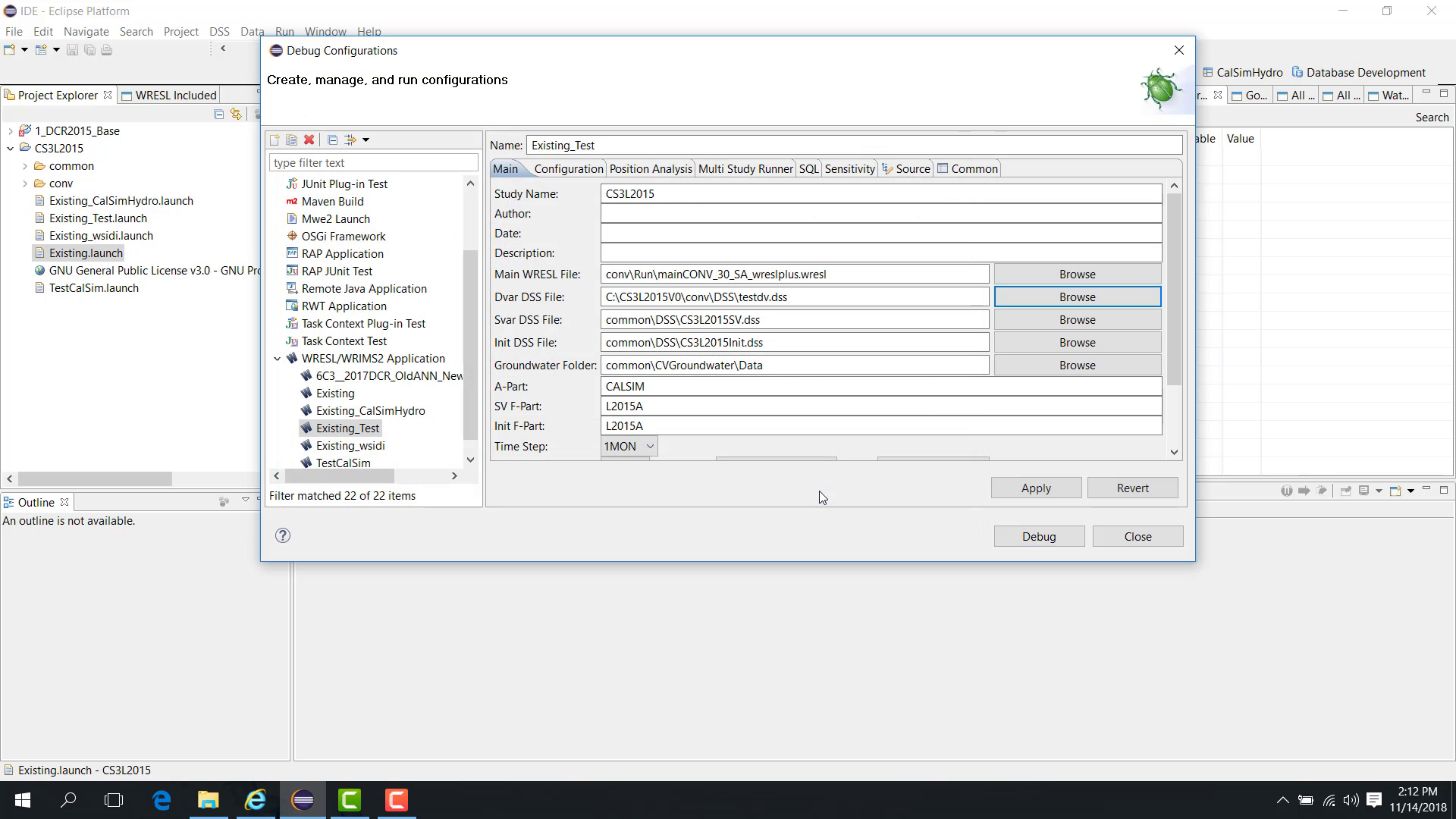Browse for Groundwater Folder

tap(1077, 366)
